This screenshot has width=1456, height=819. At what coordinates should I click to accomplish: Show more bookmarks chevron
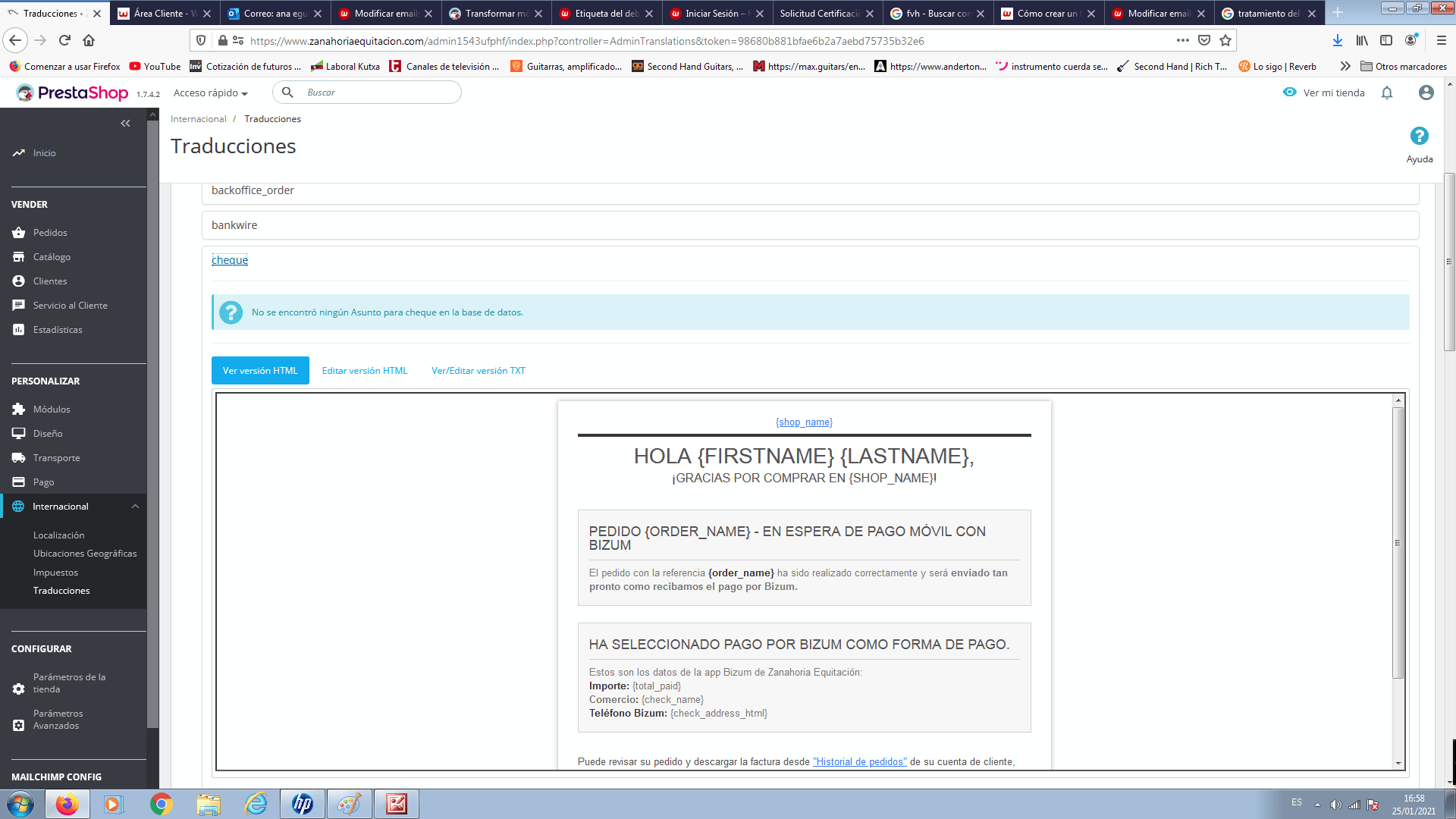pyautogui.click(x=1345, y=66)
